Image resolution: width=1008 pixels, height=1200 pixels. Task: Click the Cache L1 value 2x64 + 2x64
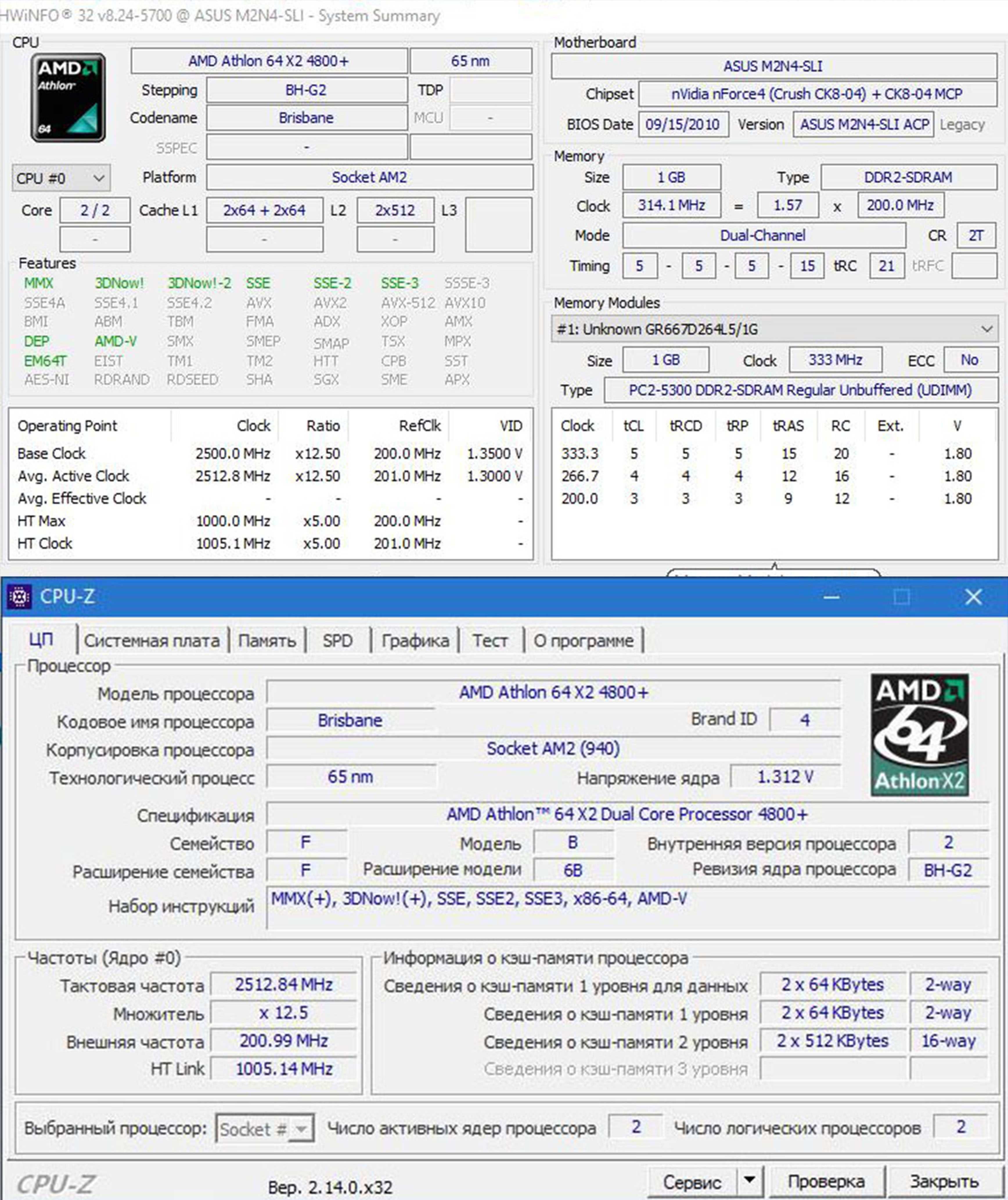(264, 210)
